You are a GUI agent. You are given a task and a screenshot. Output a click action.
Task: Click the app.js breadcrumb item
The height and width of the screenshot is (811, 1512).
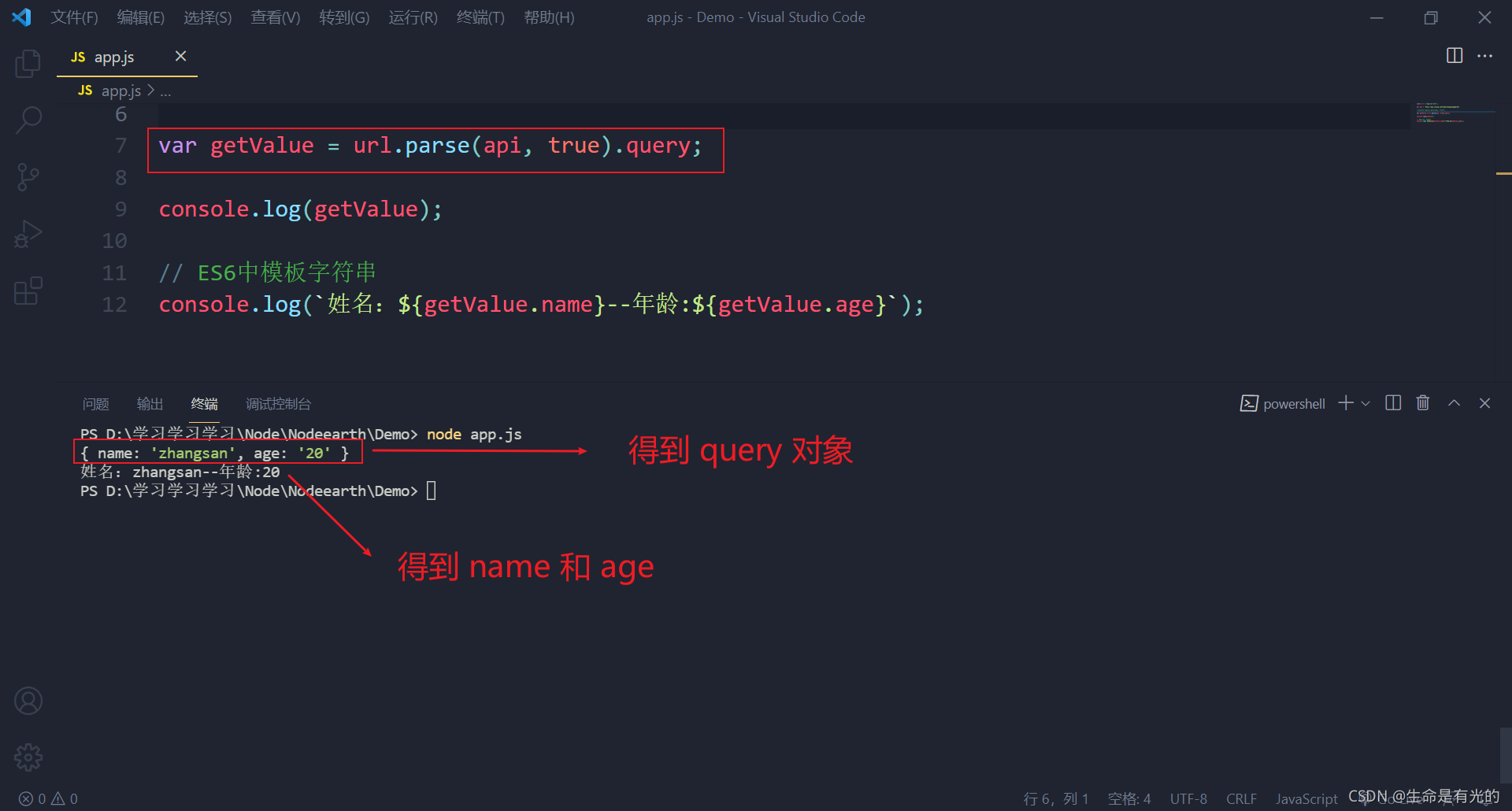pos(121,91)
